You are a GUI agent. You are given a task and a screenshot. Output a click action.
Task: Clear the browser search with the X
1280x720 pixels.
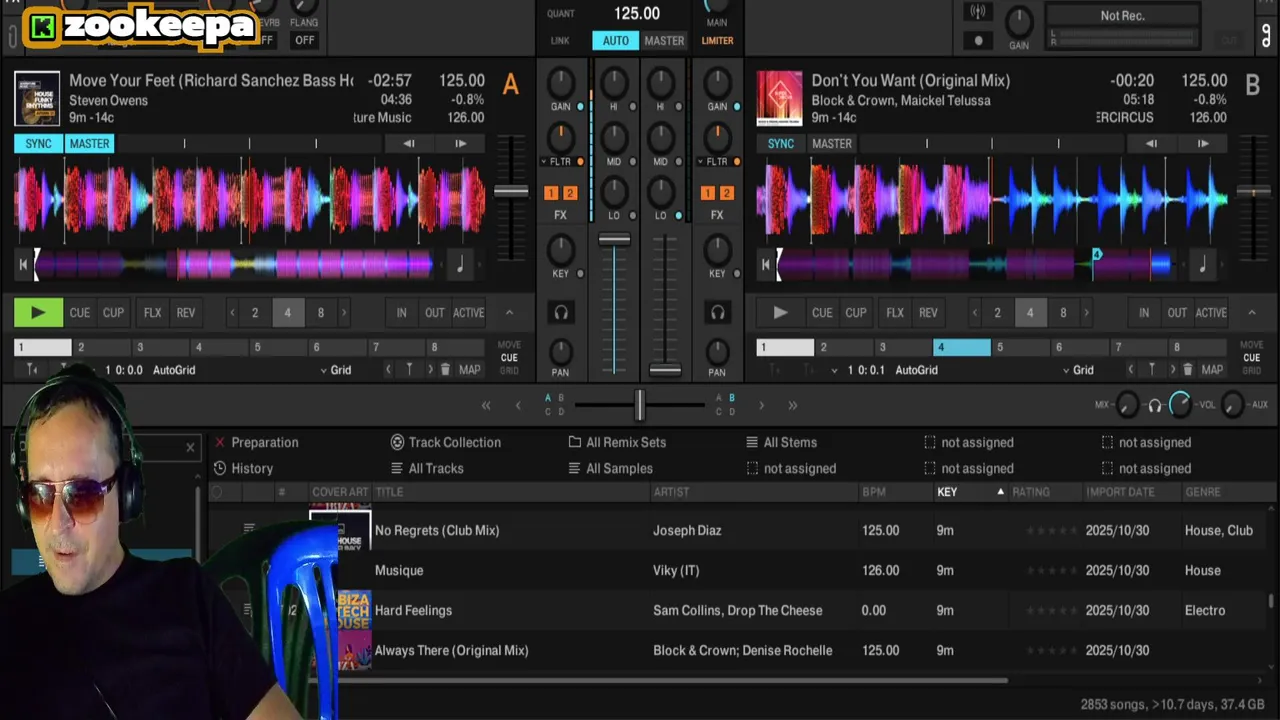190,447
